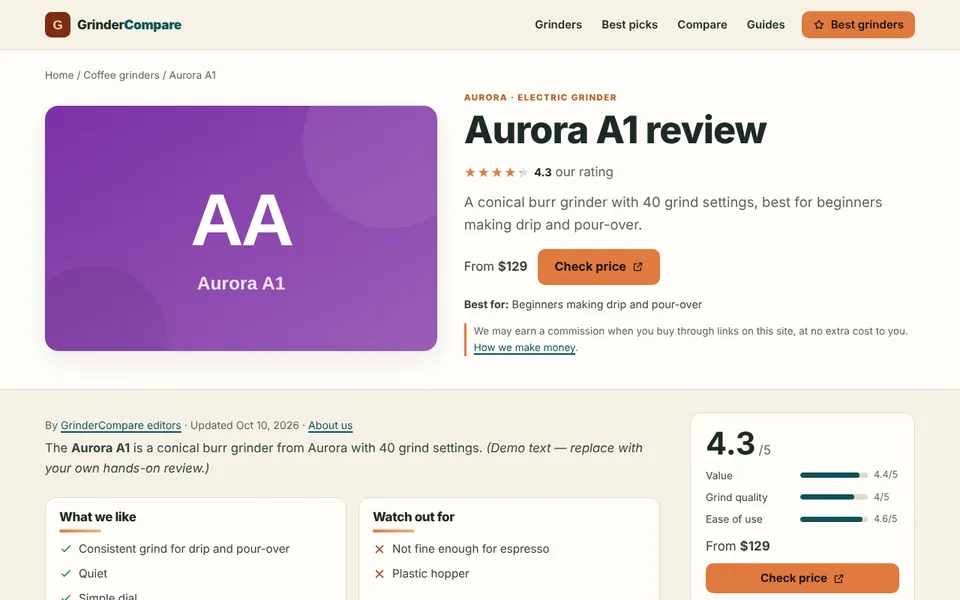
Task: Click the external link icon in sidebar Check price
Action: [x=839, y=579]
